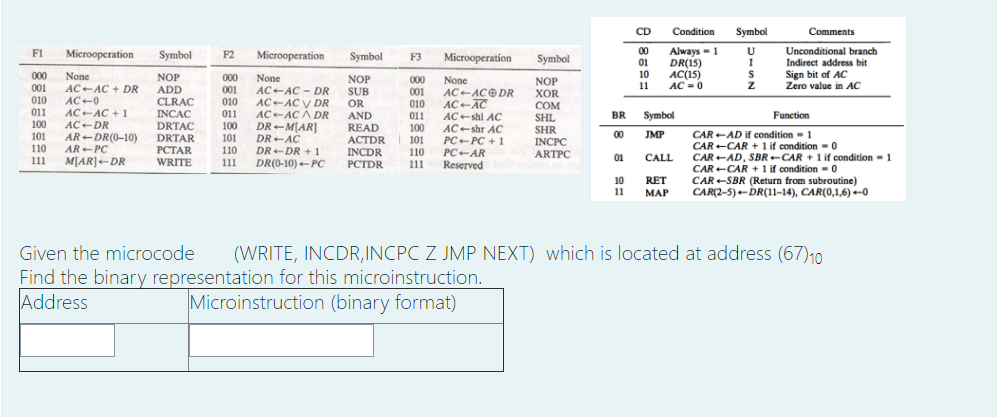
Task: Click the 'Given the microcode' text
Action: click(107, 254)
